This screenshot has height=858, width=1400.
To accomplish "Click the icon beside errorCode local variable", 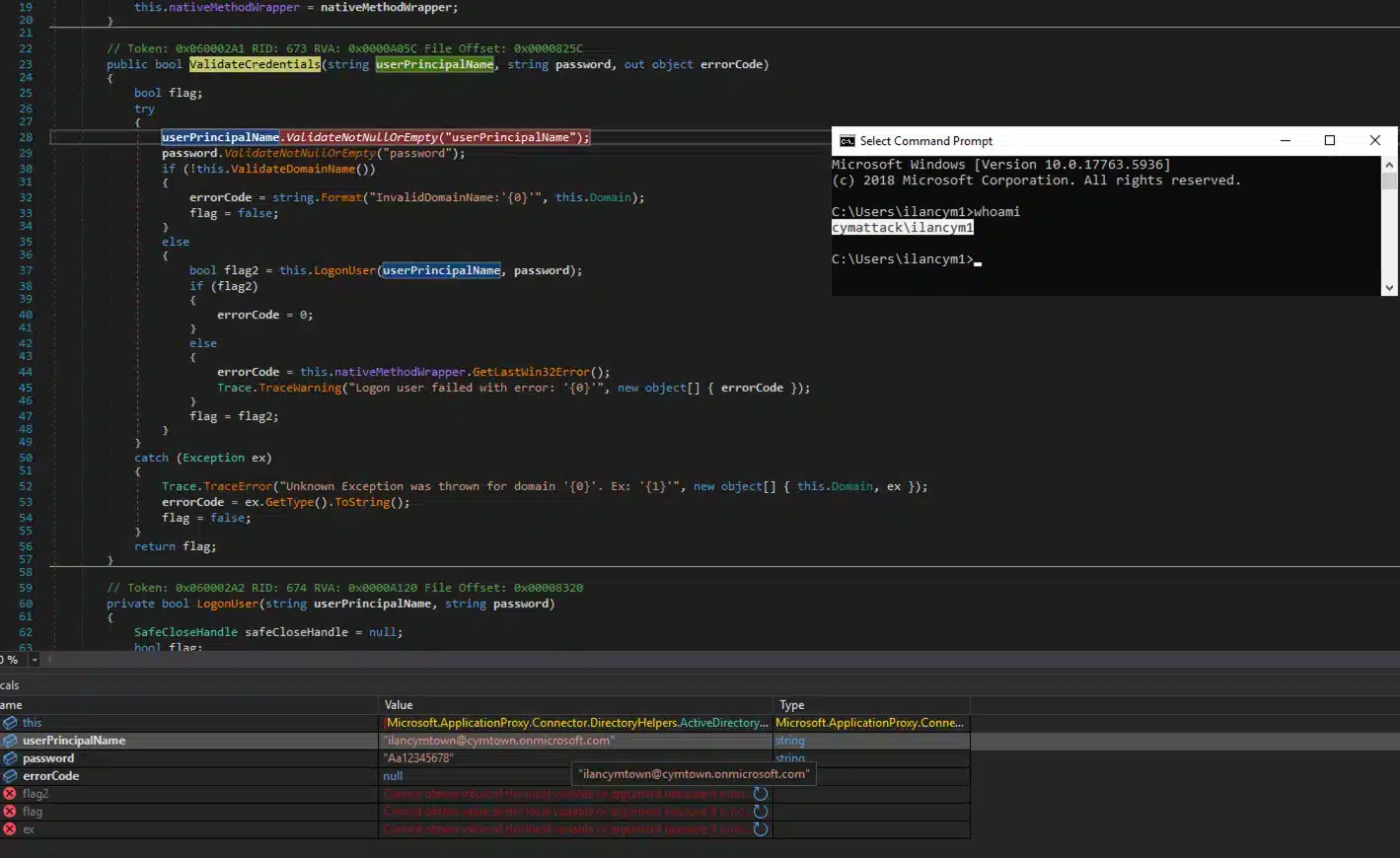I will (10, 776).
